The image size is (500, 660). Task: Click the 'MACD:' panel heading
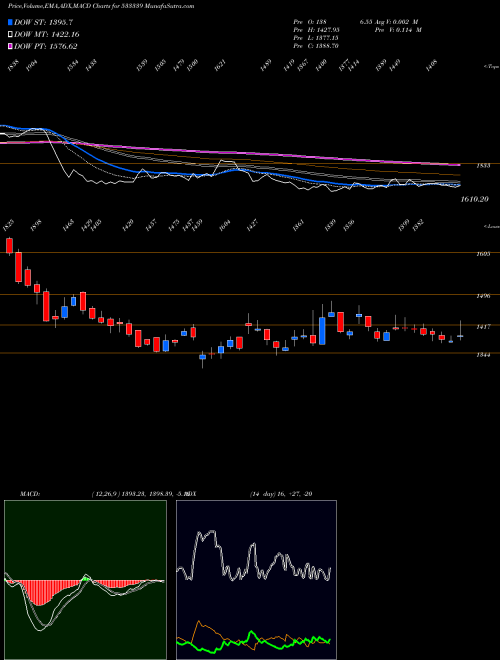pos(29,494)
